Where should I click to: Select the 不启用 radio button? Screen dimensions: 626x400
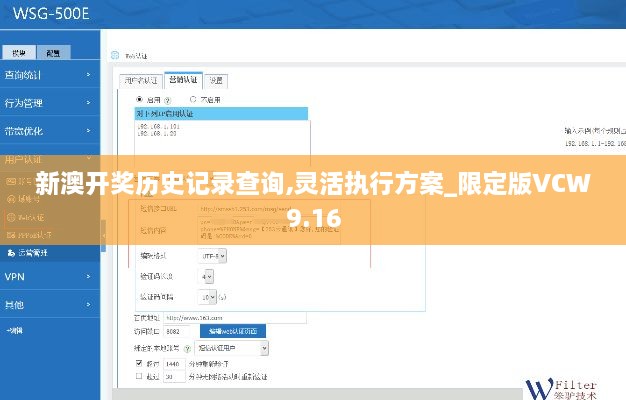pos(193,99)
